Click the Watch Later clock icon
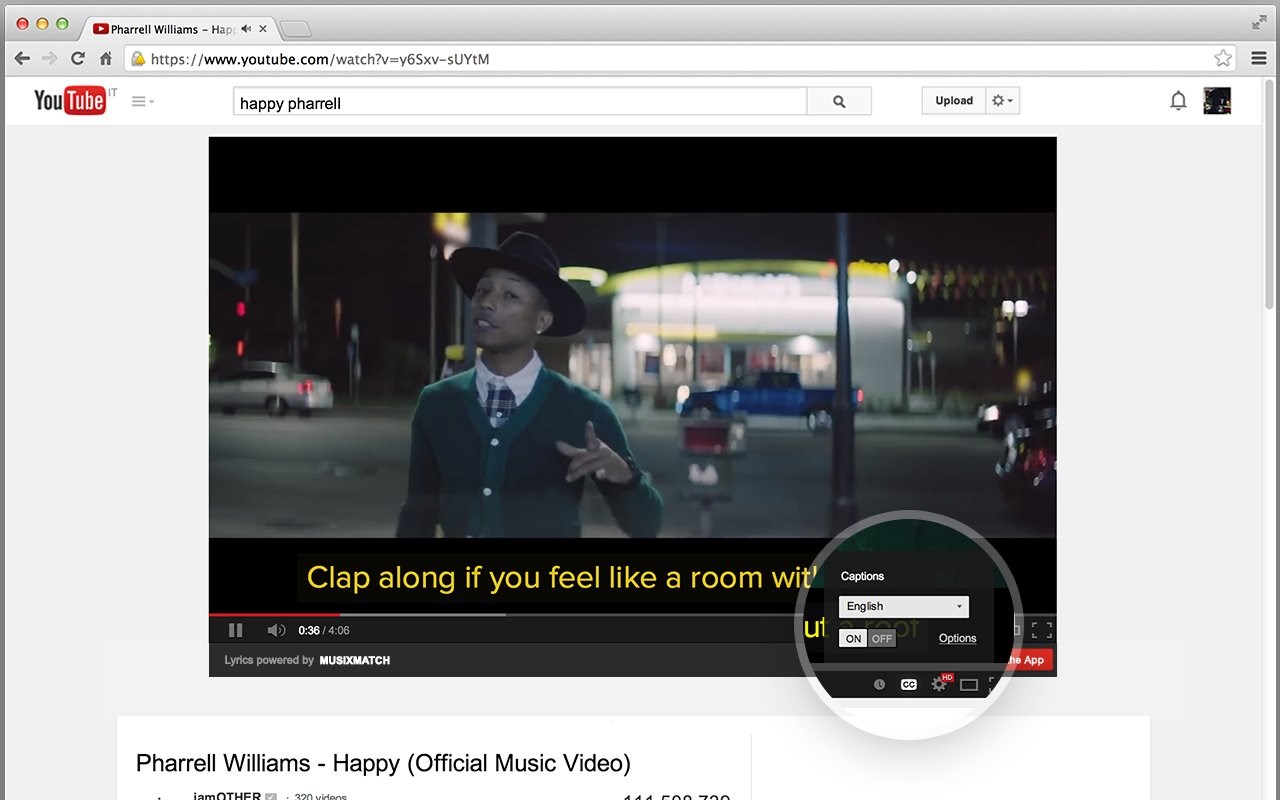 pos(879,685)
